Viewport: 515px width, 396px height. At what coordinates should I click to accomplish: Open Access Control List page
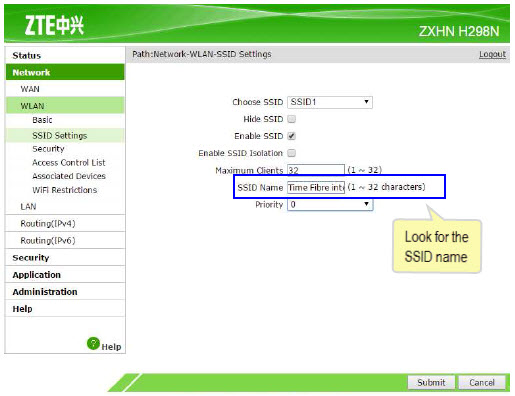coord(69,163)
